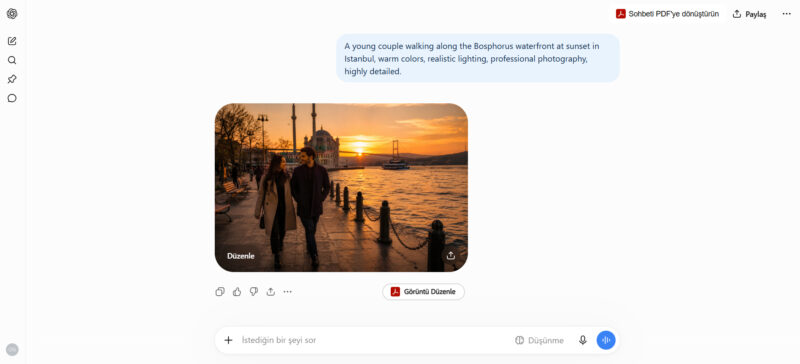Viewport: 800px width, 364px height.
Task: Click the pin icon in sidebar
Action: tap(12, 79)
